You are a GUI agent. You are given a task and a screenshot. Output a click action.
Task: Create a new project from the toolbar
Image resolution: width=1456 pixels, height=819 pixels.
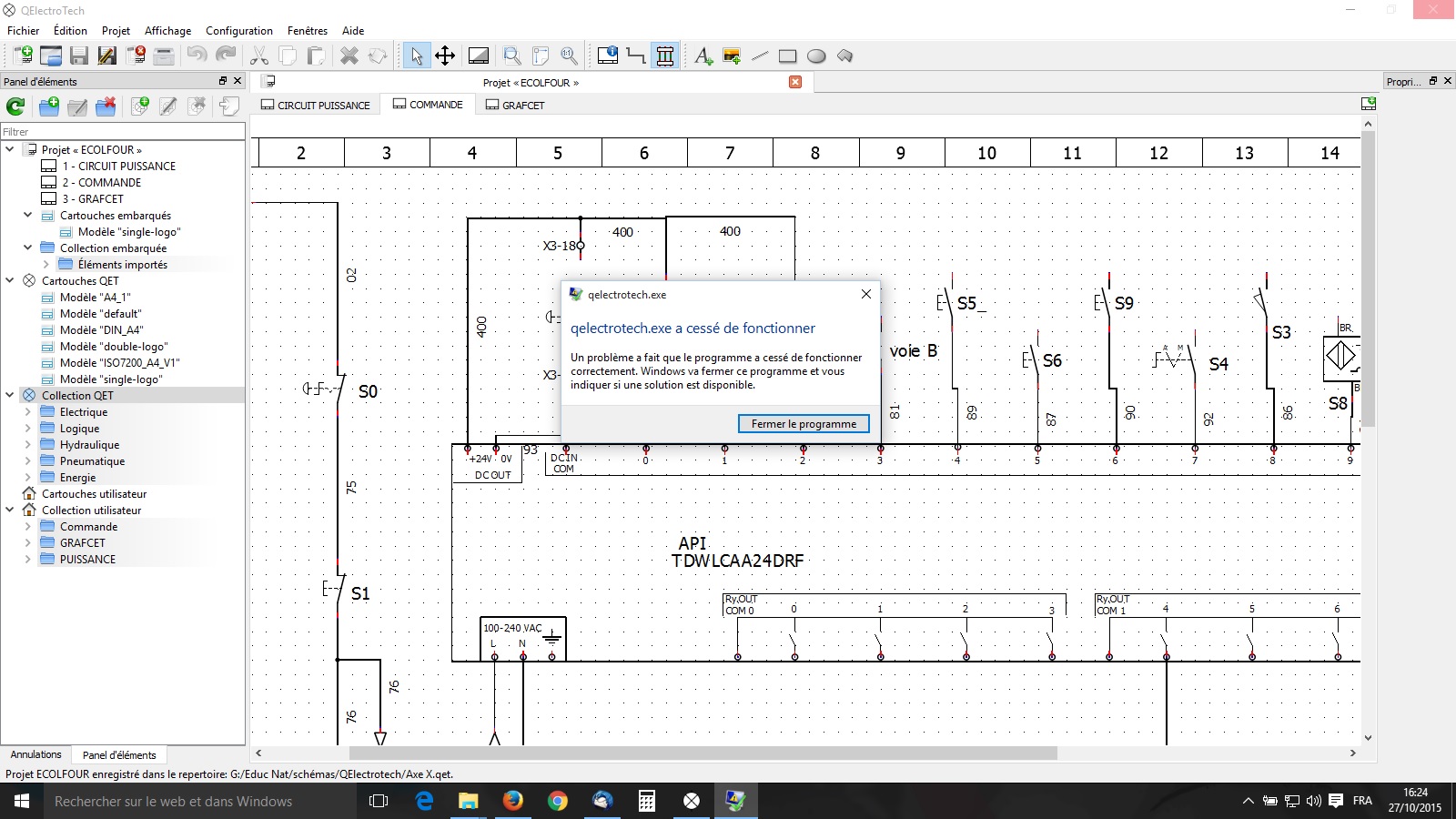coord(23,56)
